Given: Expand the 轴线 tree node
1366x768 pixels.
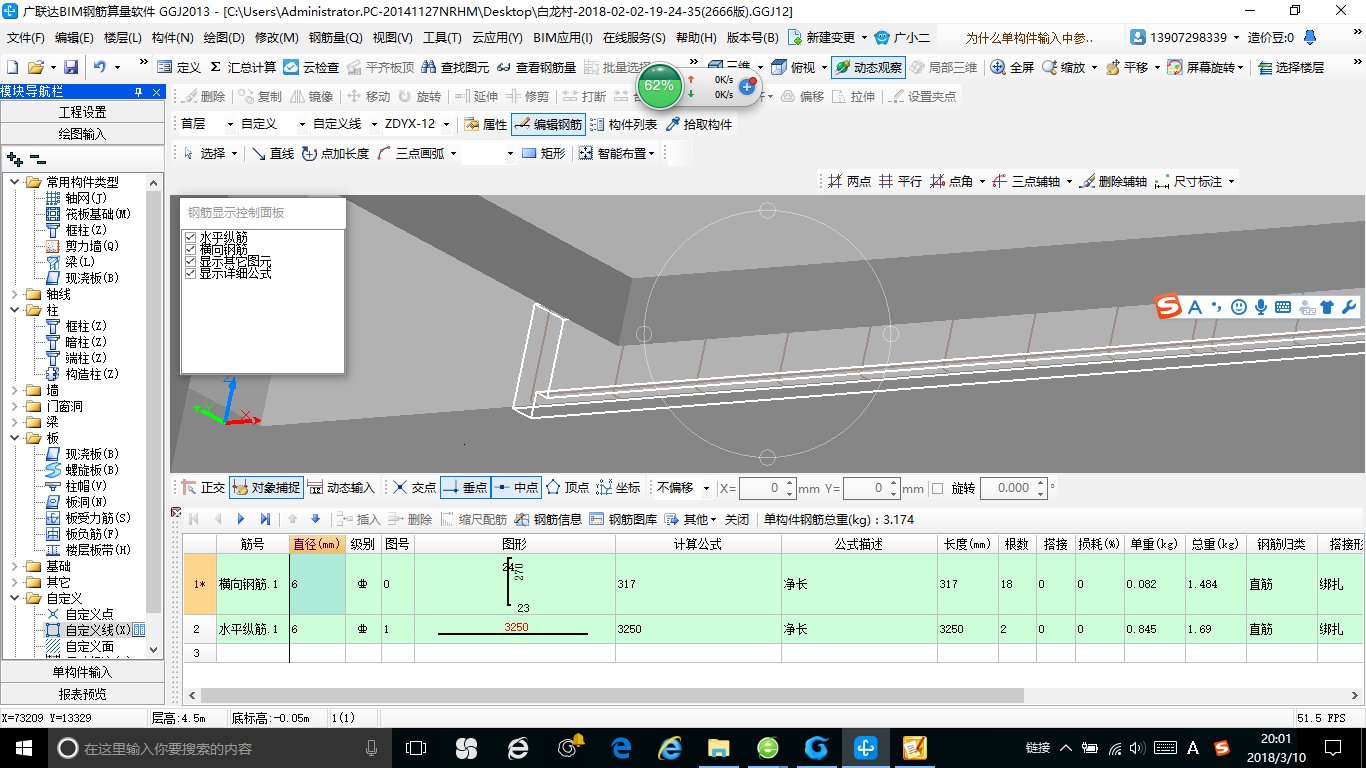Looking at the screenshot, I should click(x=15, y=294).
